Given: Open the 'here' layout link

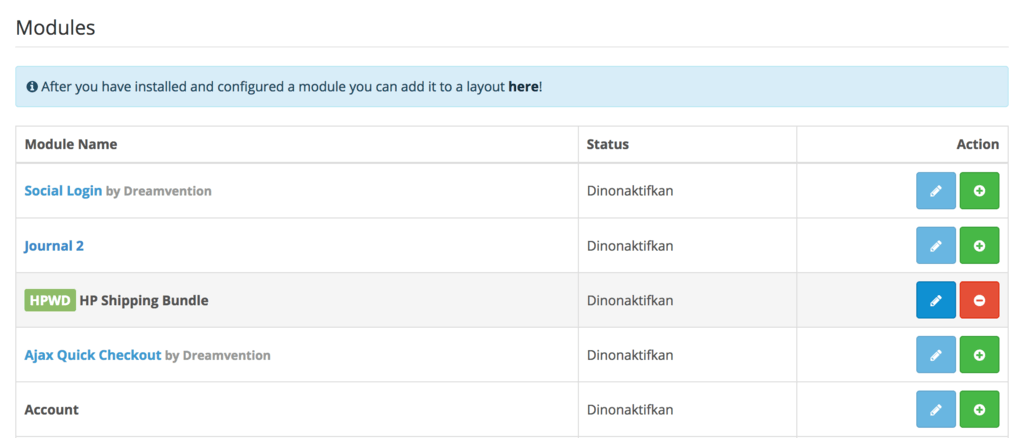Looking at the screenshot, I should [x=523, y=87].
